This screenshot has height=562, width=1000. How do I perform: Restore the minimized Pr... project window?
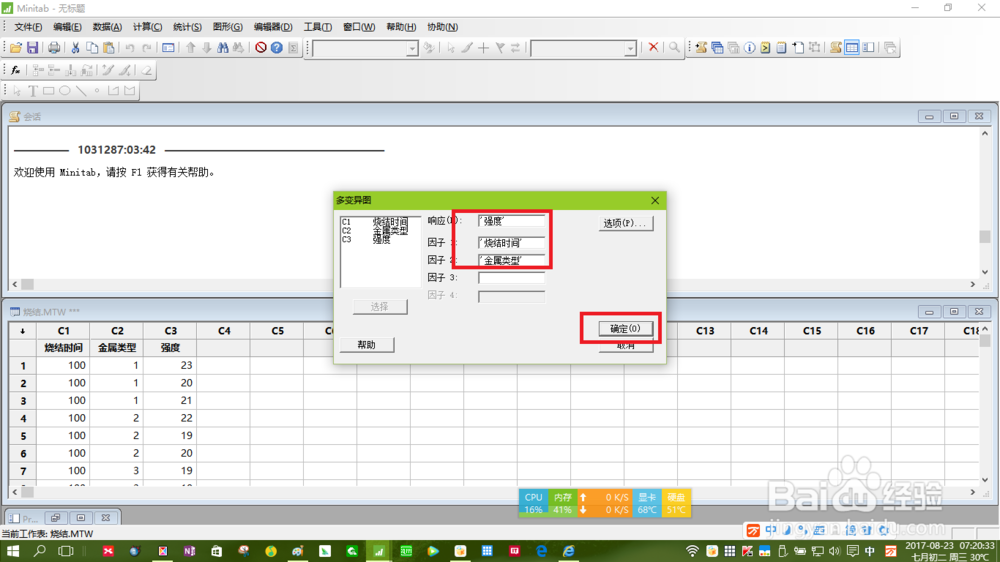point(55,518)
